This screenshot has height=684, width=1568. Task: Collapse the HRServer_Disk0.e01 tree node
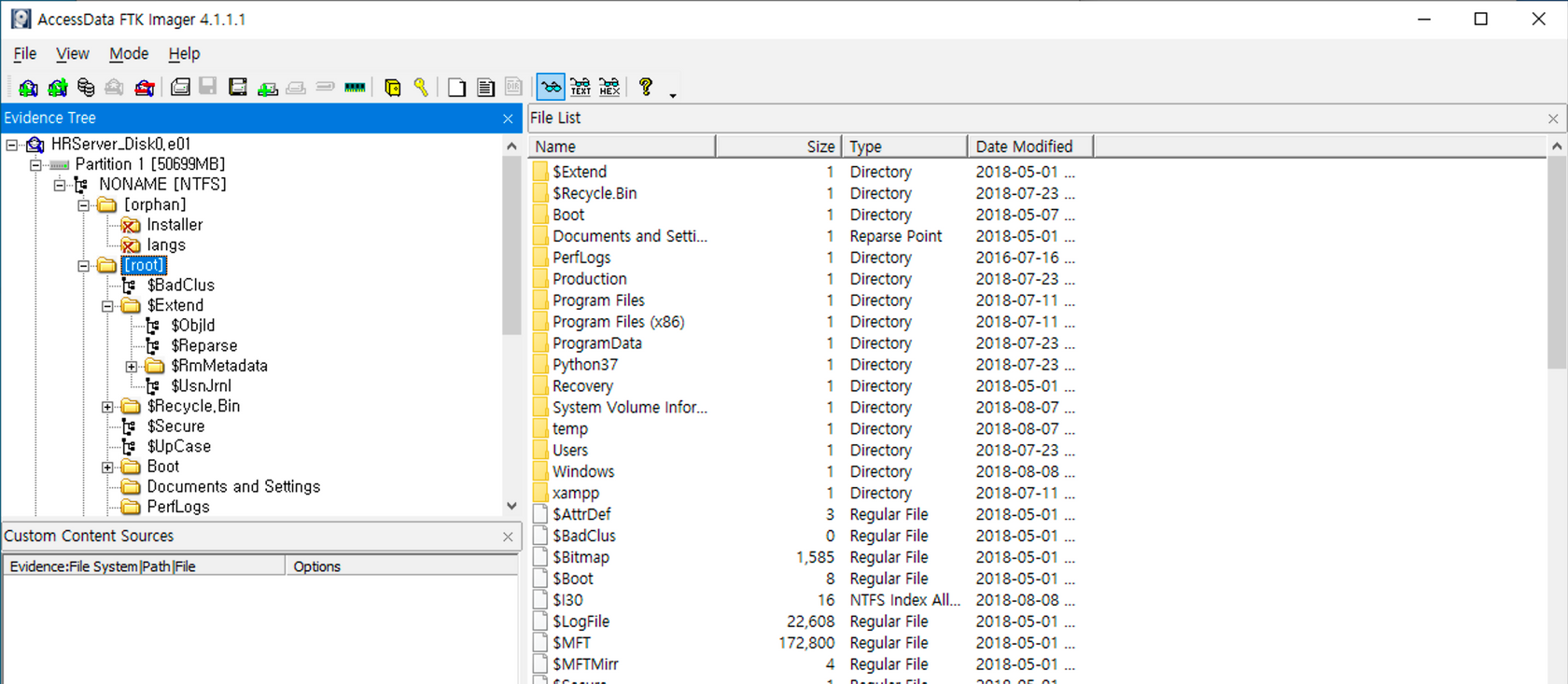coord(12,145)
